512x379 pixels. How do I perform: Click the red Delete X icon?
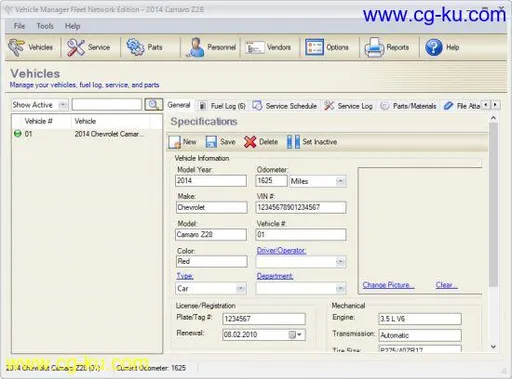coord(250,142)
